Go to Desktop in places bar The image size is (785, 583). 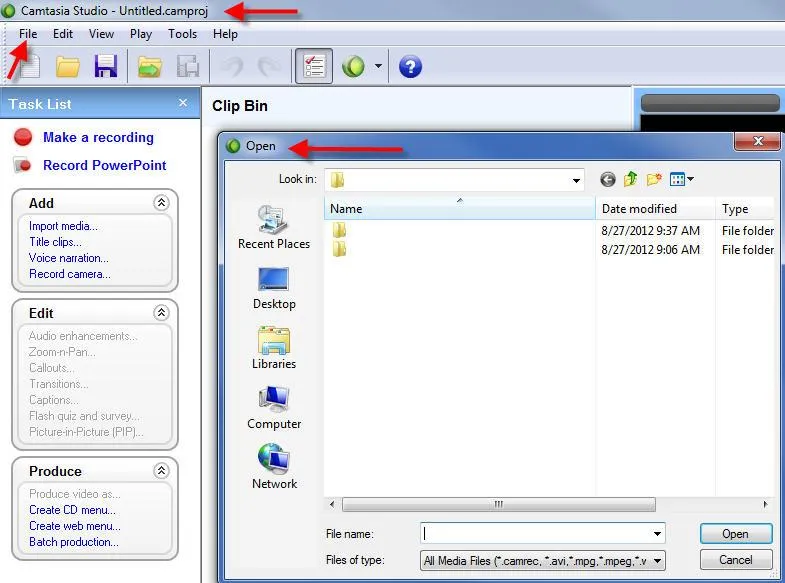pos(274,288)
